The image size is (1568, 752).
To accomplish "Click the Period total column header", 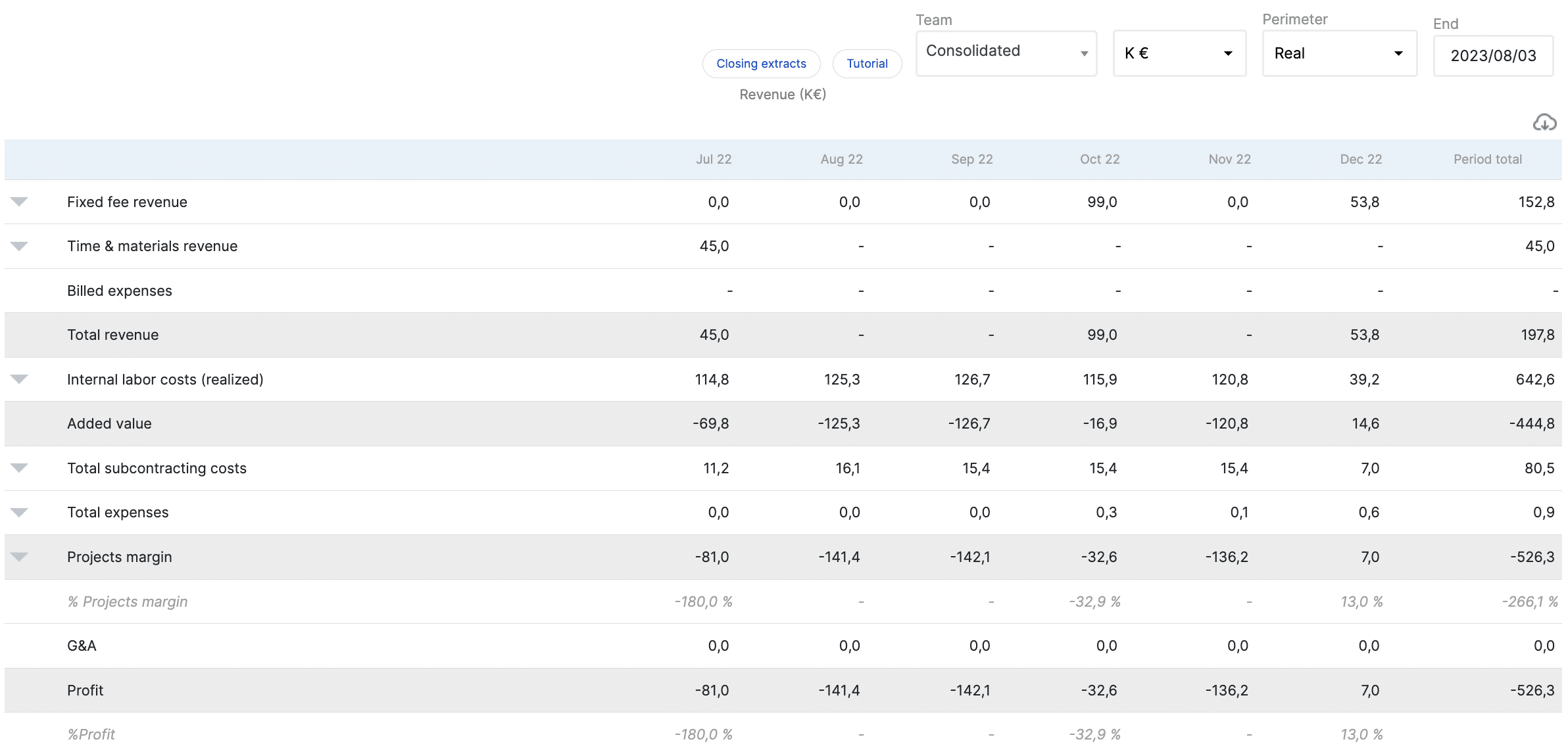I will 1487,159.
